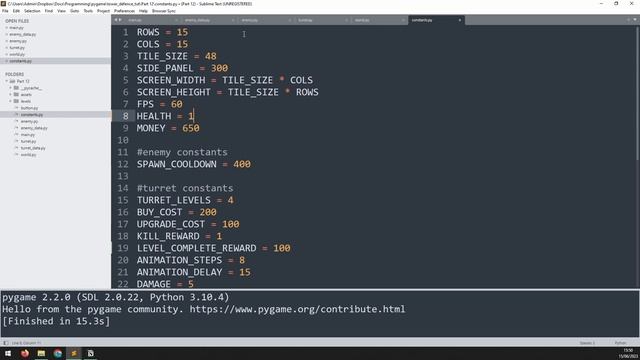640x360 pixels.
Task: Click Line and Column status indicator
Action: point(26,343)
